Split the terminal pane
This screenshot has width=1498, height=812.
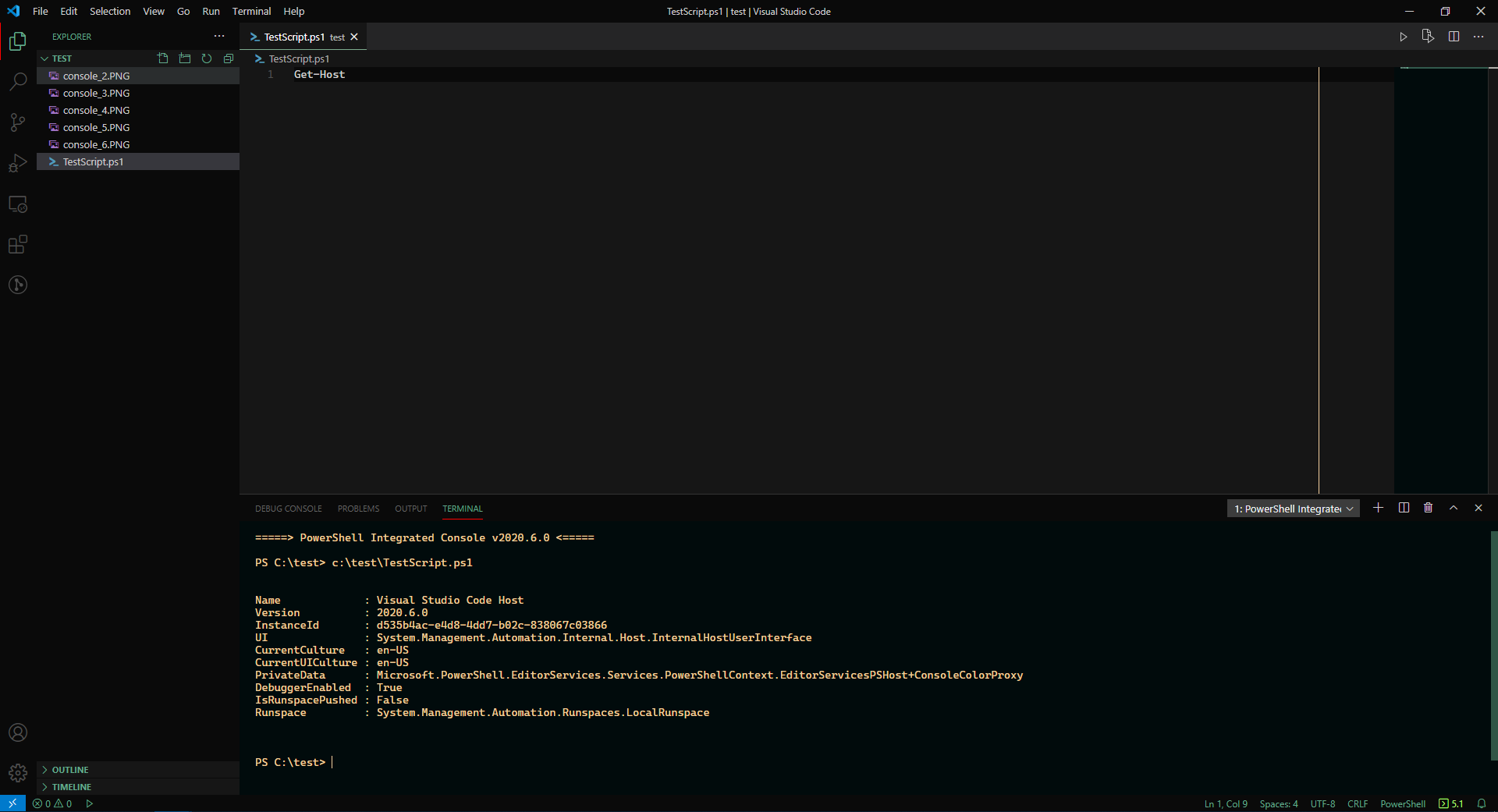point(1403,508)
